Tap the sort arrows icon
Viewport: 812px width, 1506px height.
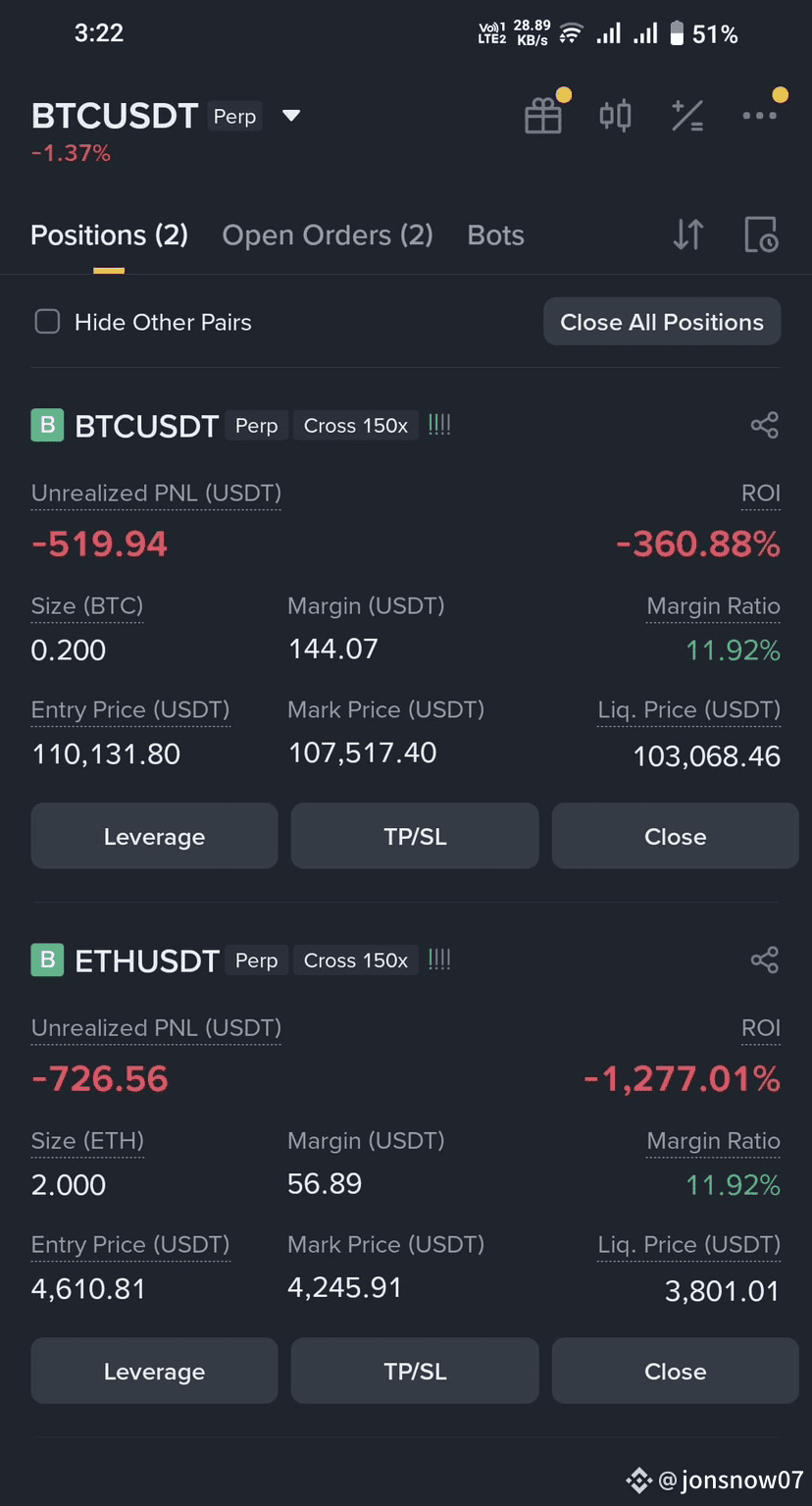tap(688, 235)
